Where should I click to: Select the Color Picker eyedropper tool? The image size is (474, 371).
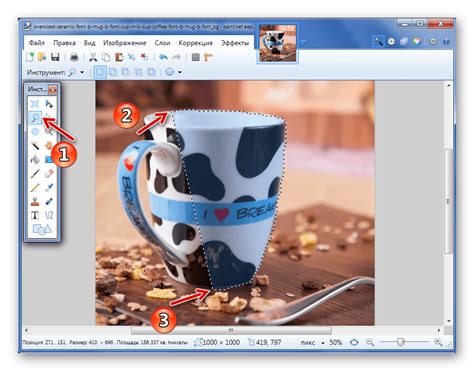49,187
